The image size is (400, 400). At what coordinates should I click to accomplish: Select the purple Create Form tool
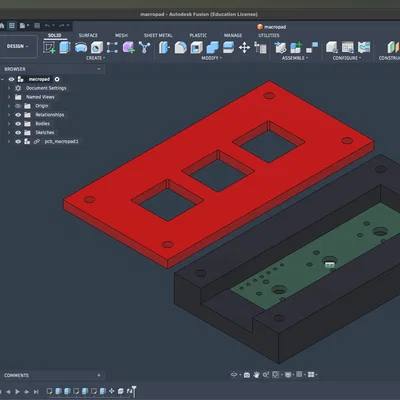tap(128, 47)
